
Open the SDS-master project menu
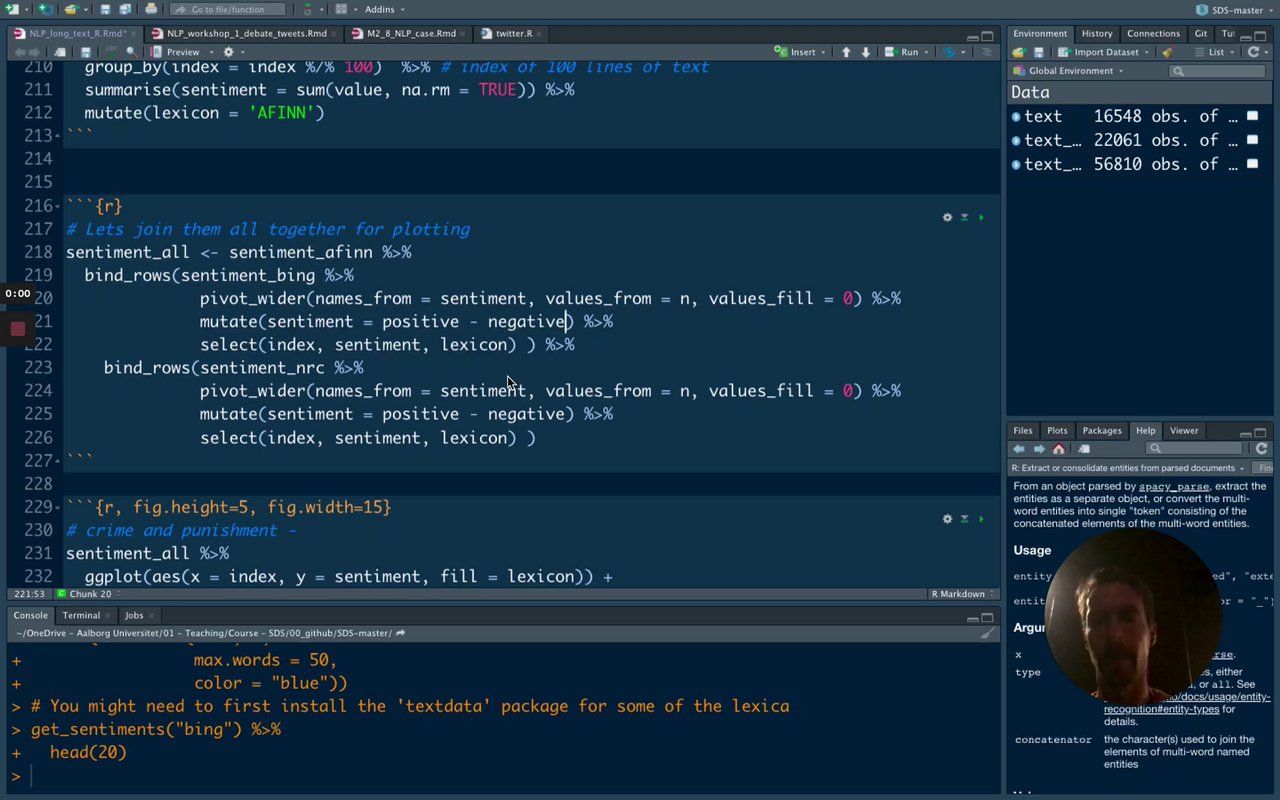point(1235,9)
